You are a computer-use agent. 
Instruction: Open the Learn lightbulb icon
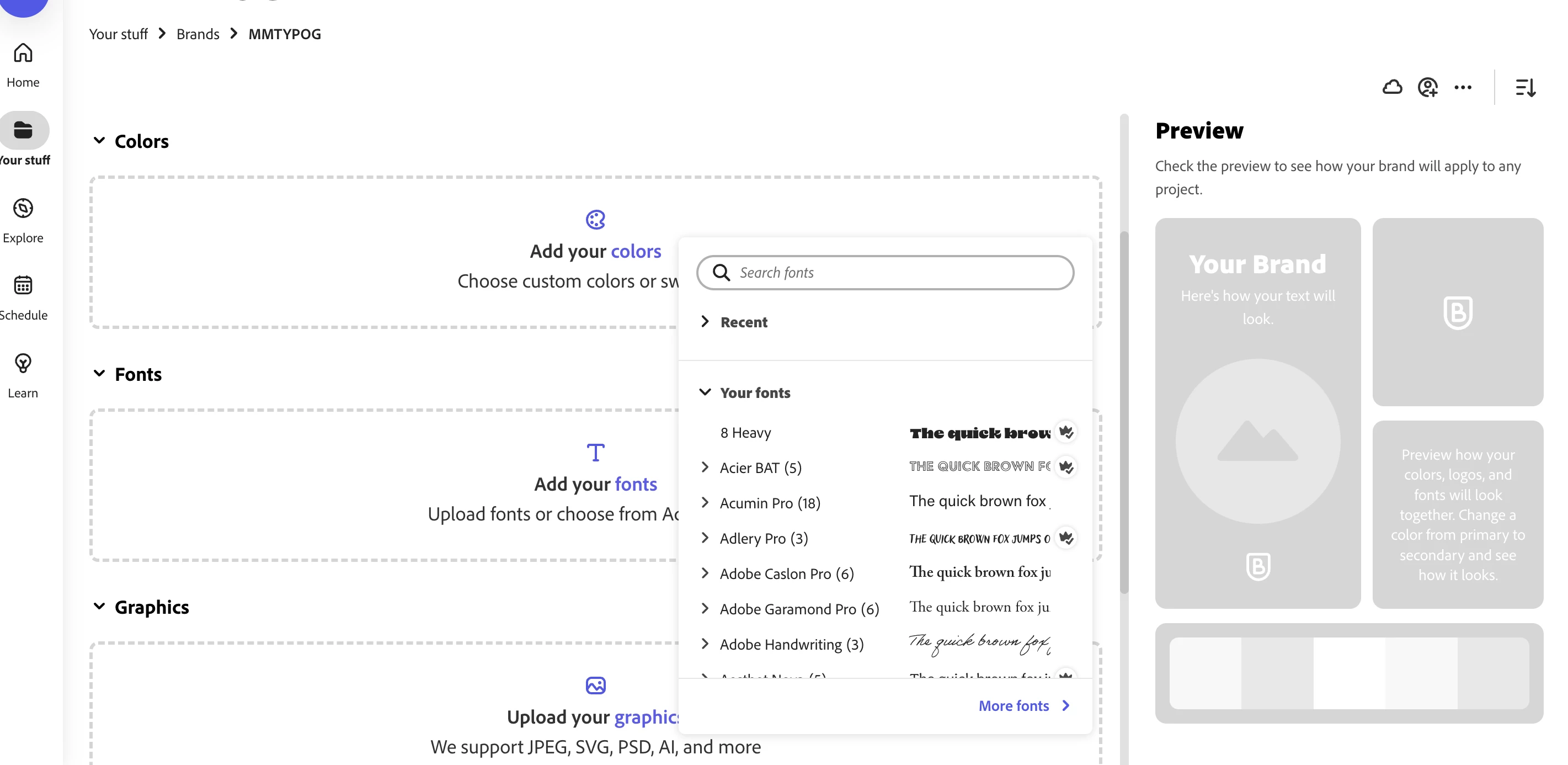click(23, 375)
